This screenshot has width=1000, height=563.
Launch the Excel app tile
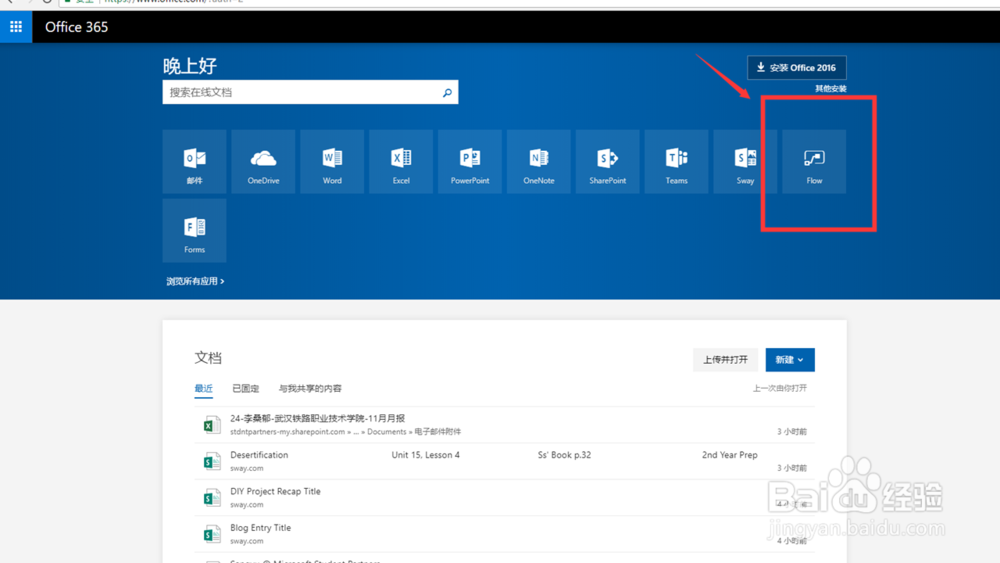click(x=401, y=161)
